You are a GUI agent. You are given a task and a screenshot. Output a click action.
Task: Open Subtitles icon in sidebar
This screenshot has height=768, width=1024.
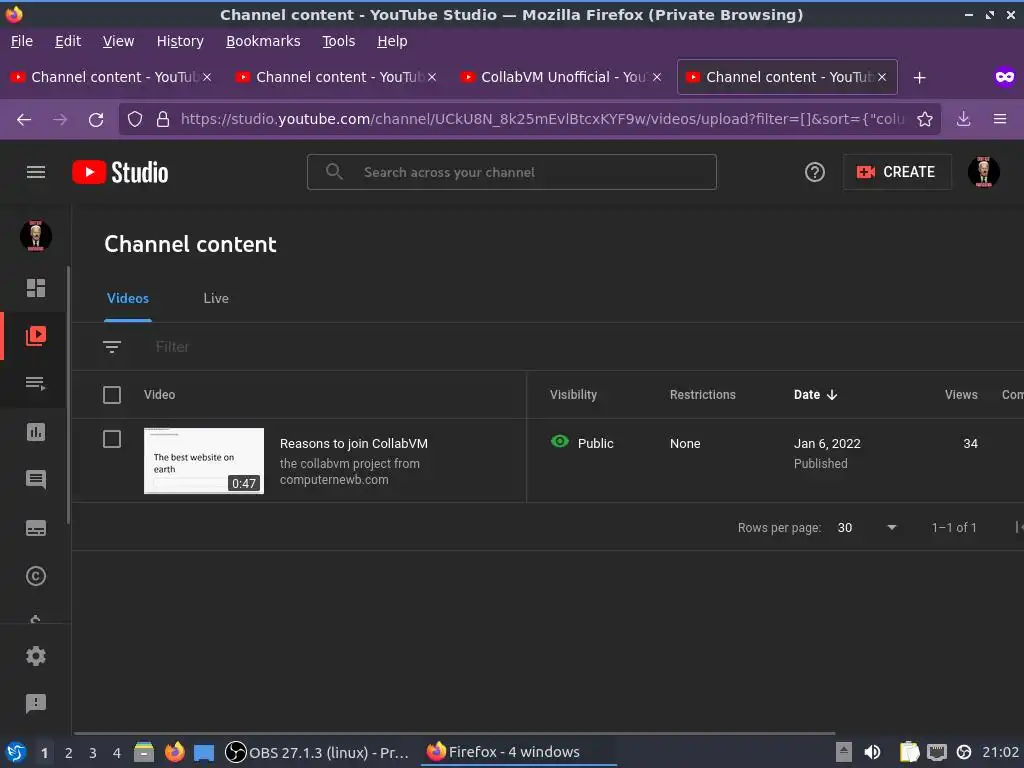point(36,528)
